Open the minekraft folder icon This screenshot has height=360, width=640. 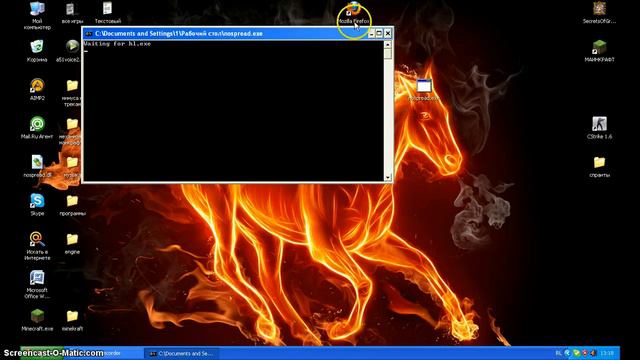72,316
